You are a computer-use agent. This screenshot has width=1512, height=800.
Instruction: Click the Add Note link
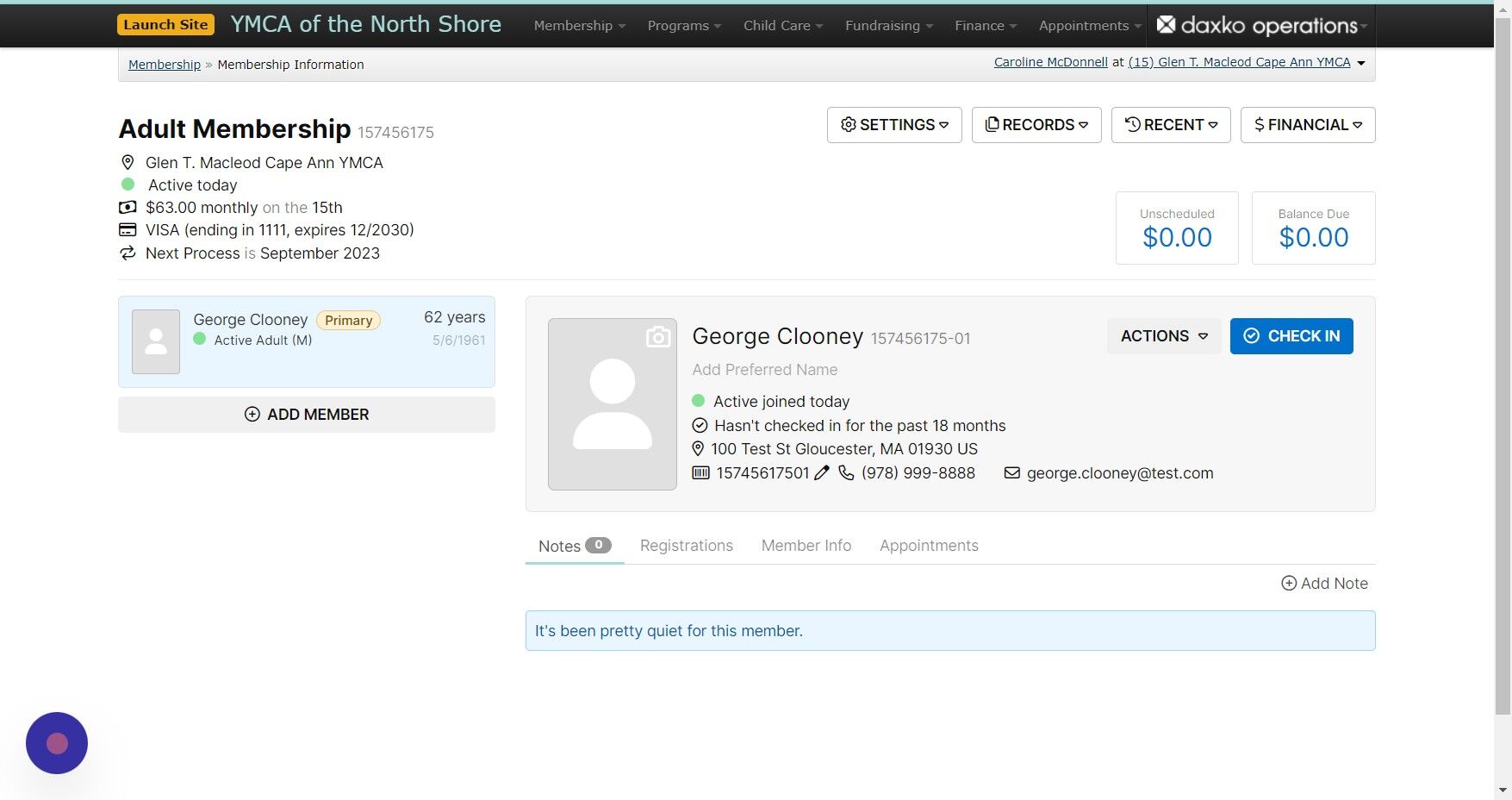(x=1324, y=583)
